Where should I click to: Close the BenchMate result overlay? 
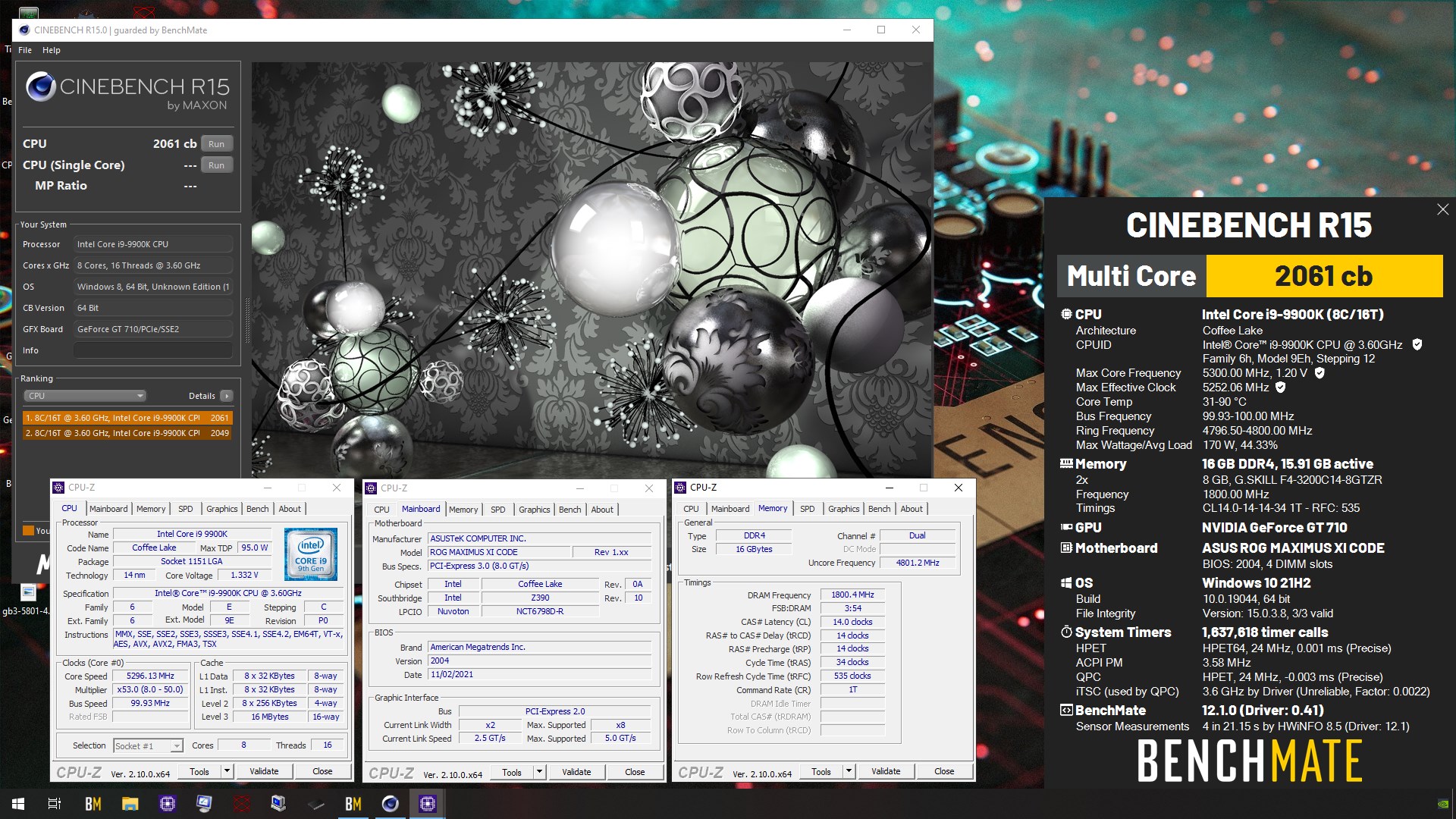pos(1442,209)
